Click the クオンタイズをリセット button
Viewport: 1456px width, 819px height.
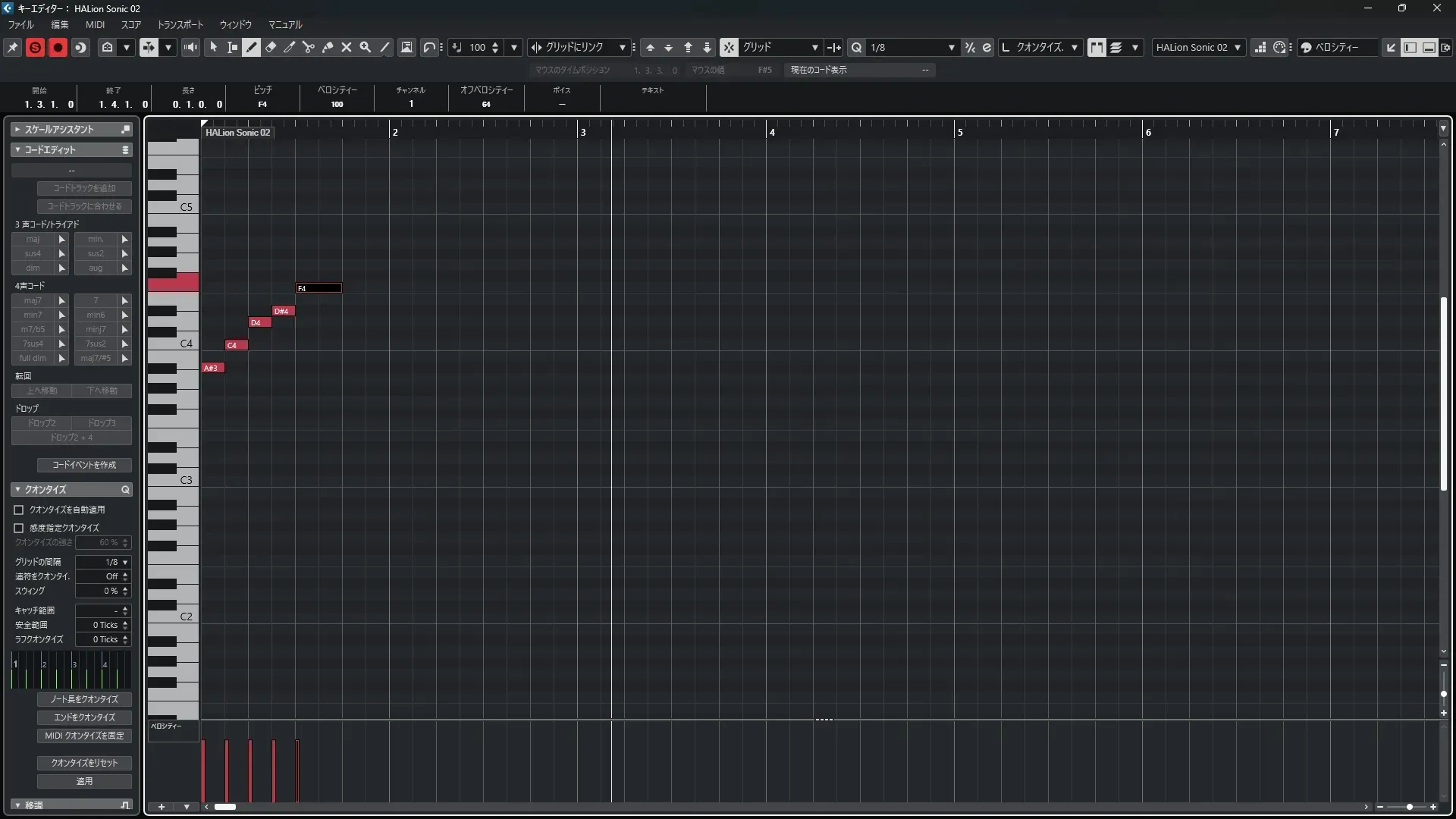pyautogui.click(x=84, y=763)
